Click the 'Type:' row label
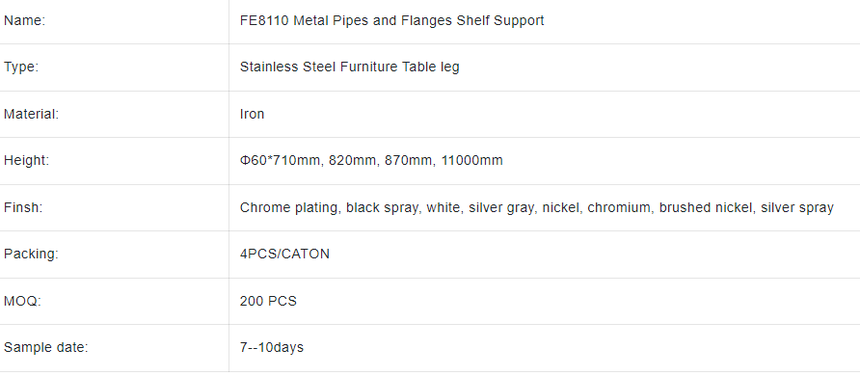Viewport: 860px width, 376px height. point(21,67)
